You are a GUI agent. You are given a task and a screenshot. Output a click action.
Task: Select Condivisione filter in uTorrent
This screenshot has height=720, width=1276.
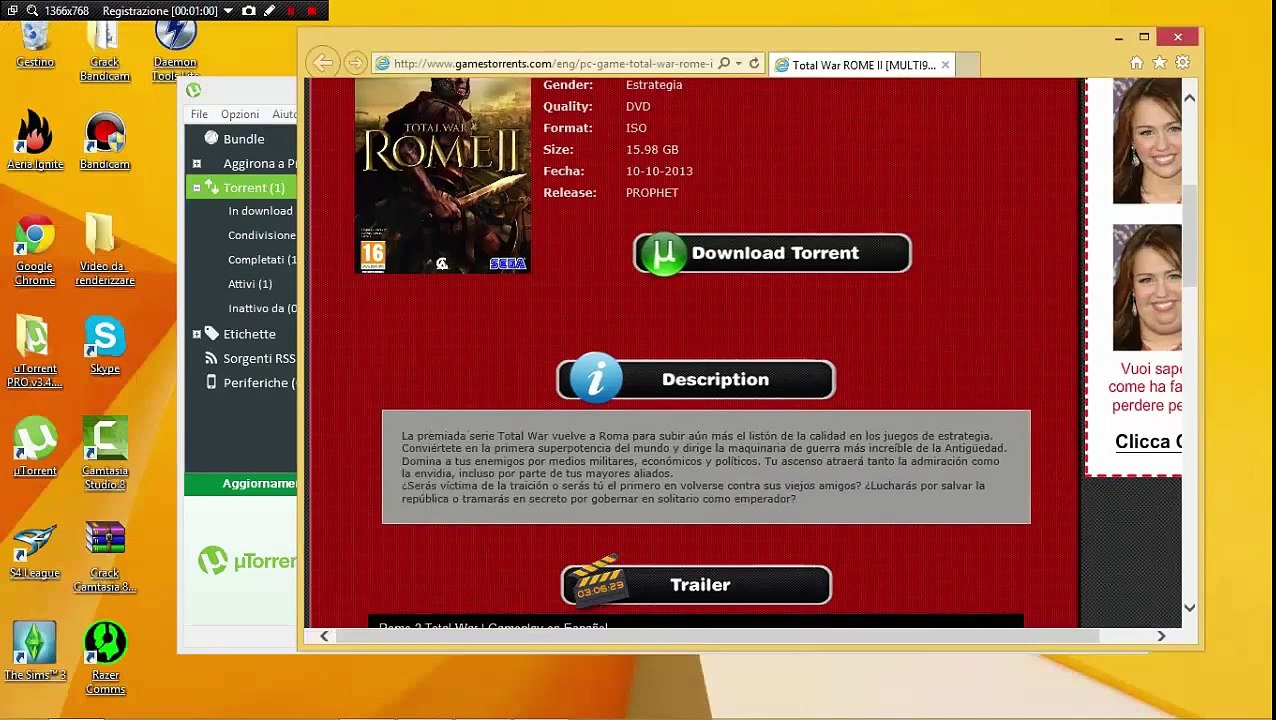pyautogui.click(x=262, y=235)
